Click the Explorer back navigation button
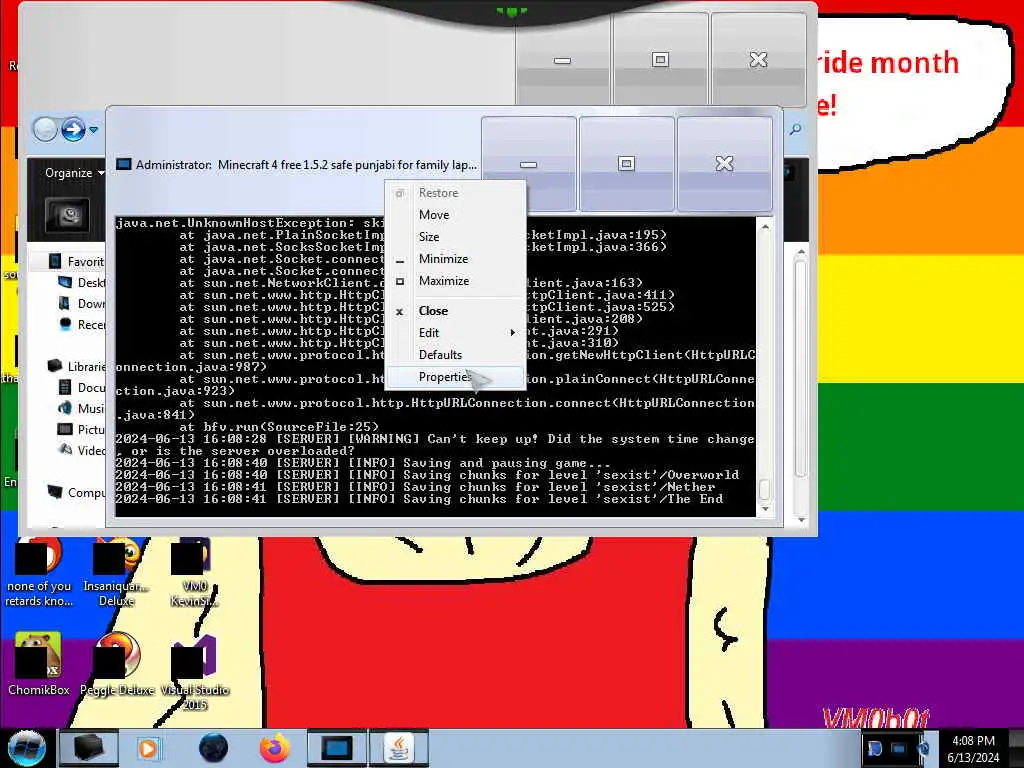Image resolution: width=1024 pixels, height=768 pixels. [45, 129]
